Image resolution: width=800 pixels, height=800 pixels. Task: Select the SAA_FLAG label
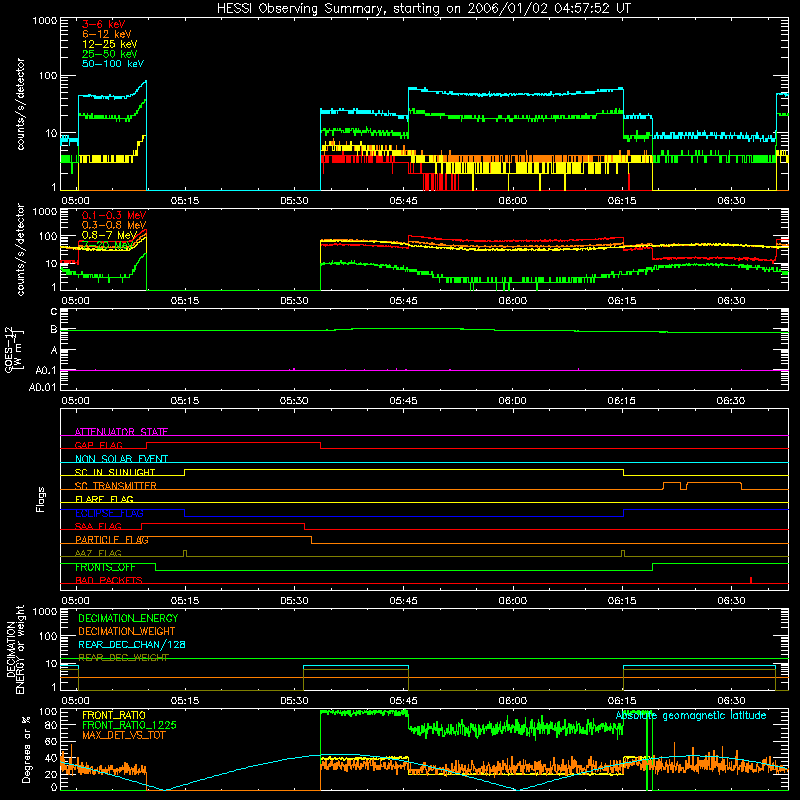point(98,527)
